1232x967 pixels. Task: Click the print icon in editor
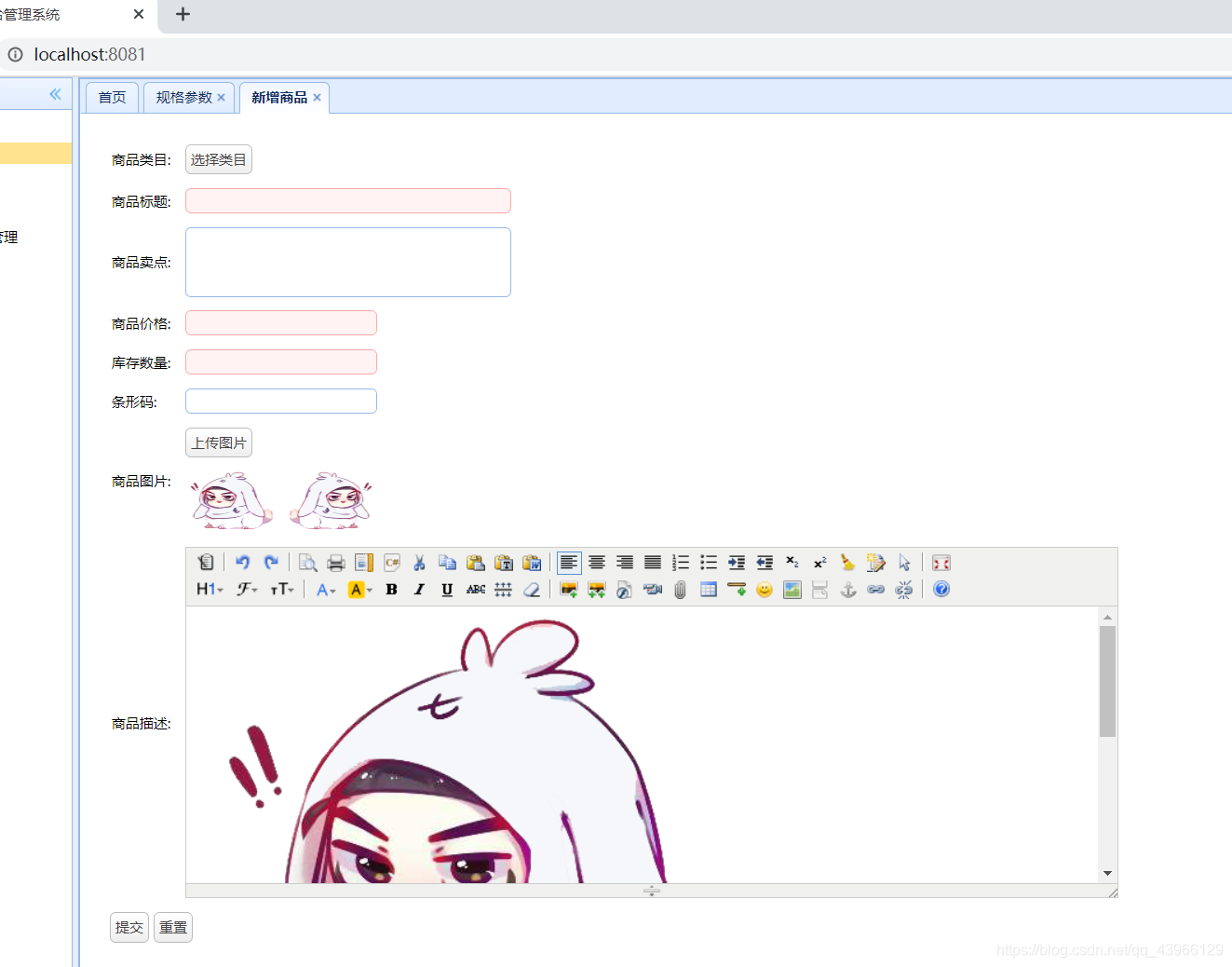(336, 563)
